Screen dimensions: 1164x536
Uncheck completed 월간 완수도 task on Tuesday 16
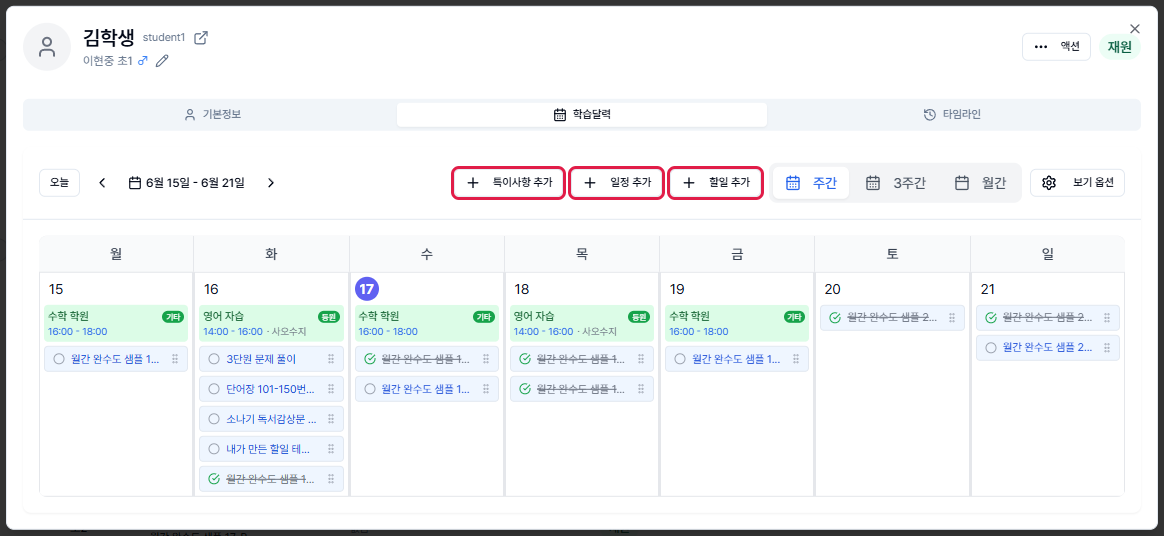(214, 479)
